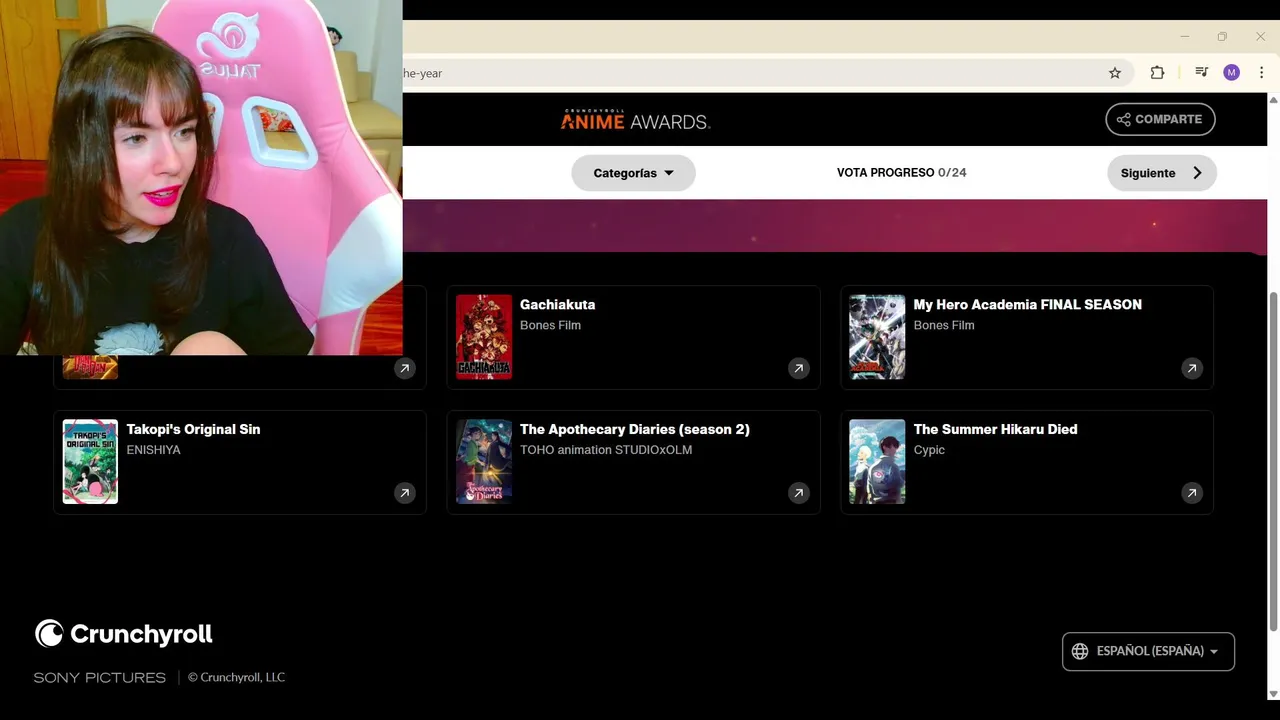Open the Español (España) language selector
This screenshot has height=720, width=1280.
1148,651
